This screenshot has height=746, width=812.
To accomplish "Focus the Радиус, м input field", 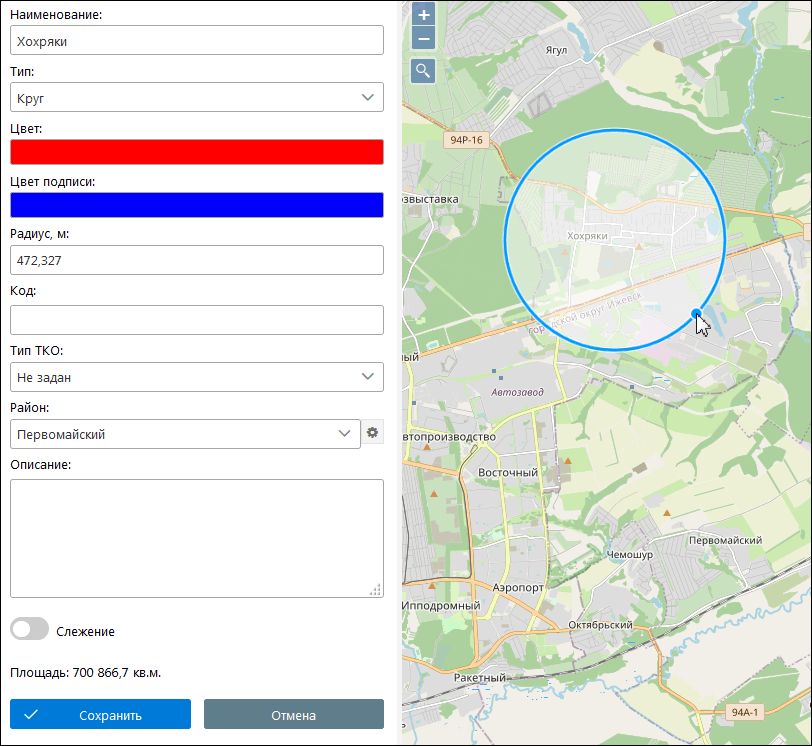I will point(196,261).
